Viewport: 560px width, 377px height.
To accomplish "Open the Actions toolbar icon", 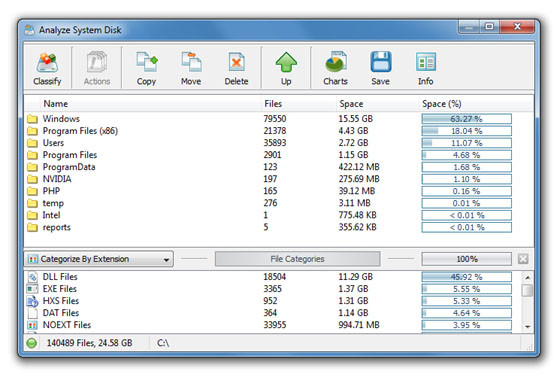I will click(x=97, y=62).
